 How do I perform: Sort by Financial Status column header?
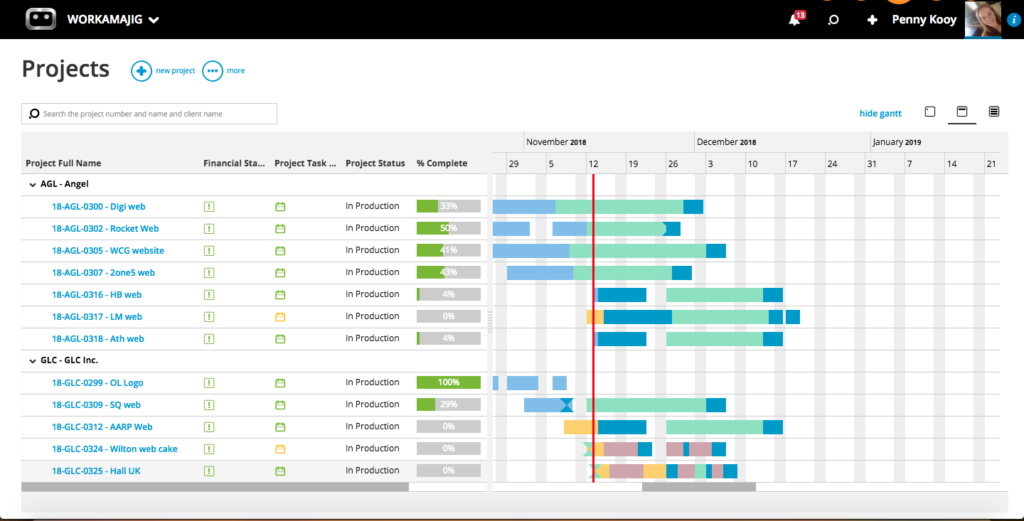[234, 163]
